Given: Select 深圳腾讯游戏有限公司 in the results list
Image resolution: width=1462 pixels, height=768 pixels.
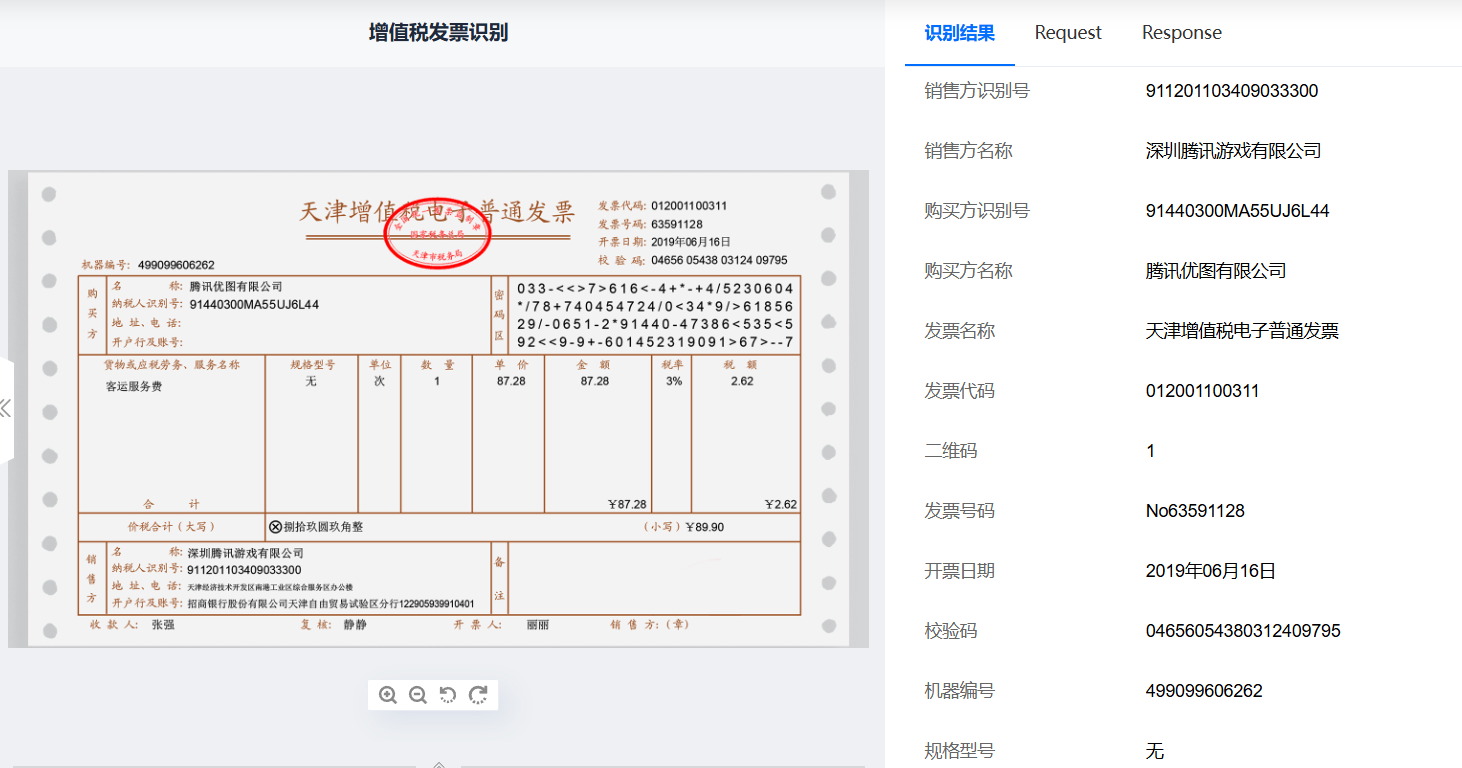Looking at the screenshot, I should pos(1234,151).
